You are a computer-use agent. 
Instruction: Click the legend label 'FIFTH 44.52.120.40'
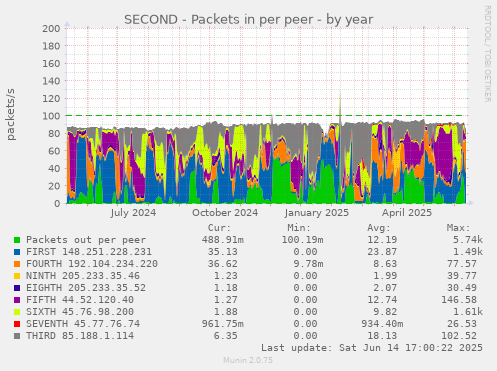point(80,300)
